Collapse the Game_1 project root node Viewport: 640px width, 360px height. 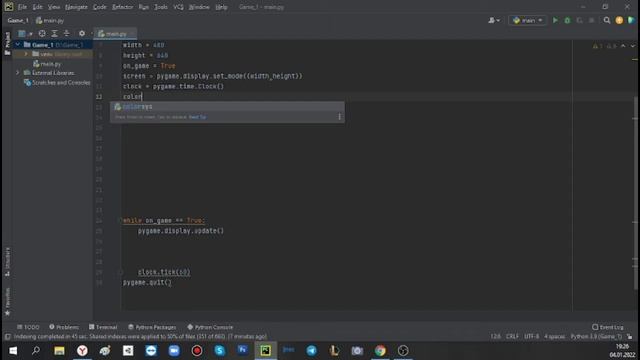point(18,44)
